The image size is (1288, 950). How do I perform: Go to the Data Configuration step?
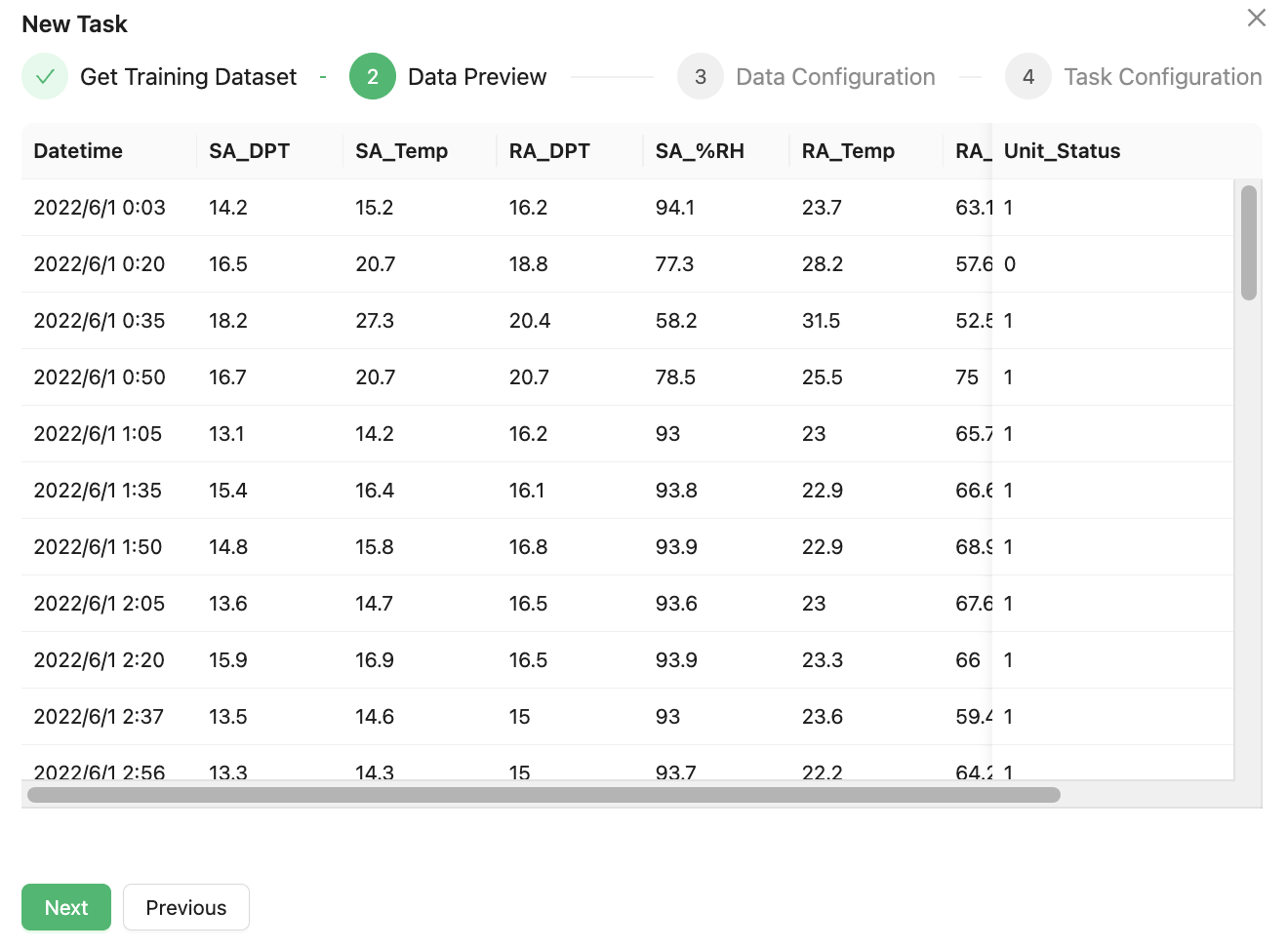(x=835, y=77)
